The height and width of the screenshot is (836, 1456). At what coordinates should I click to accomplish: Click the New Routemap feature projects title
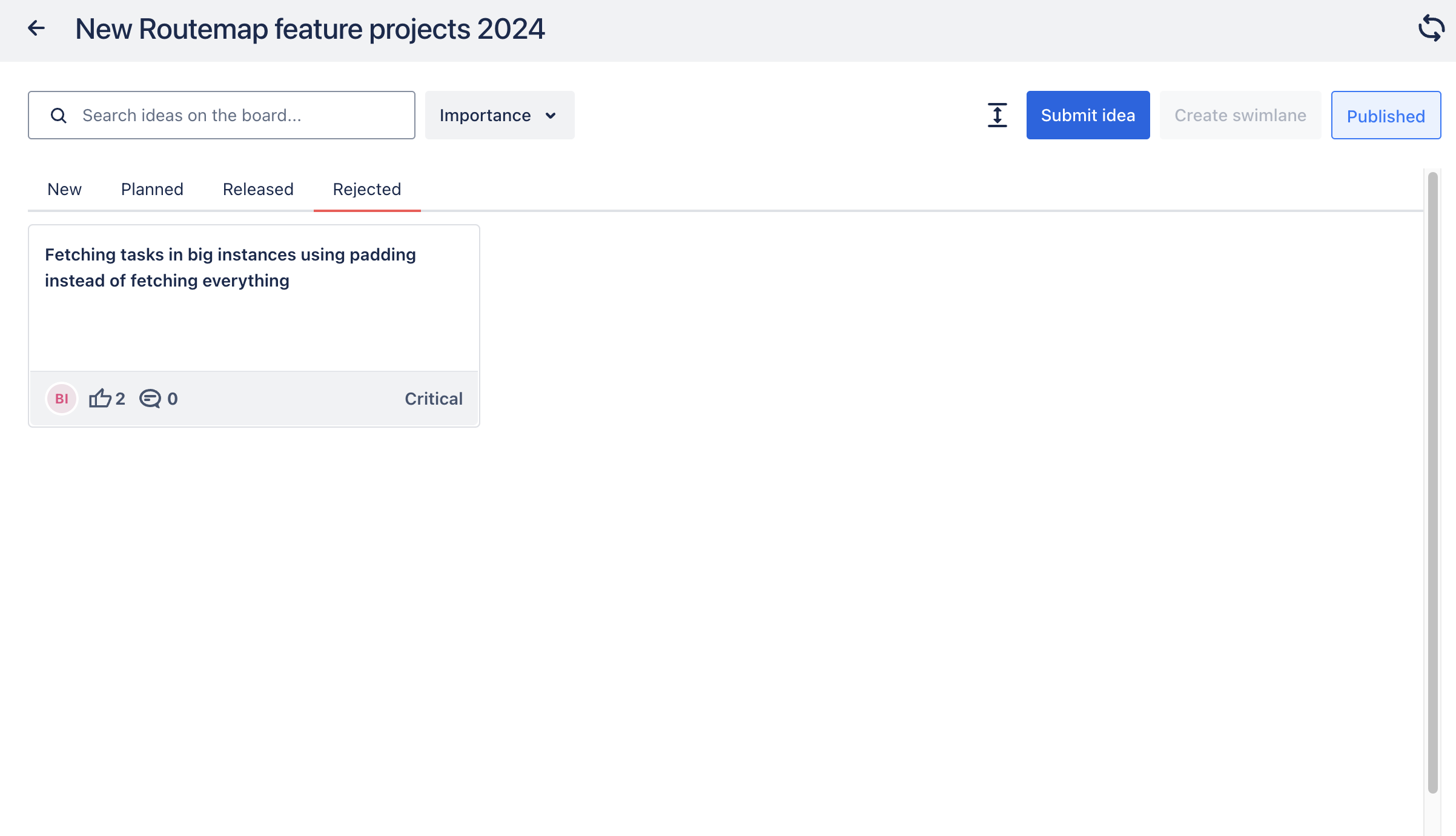[x=310, y=29]
